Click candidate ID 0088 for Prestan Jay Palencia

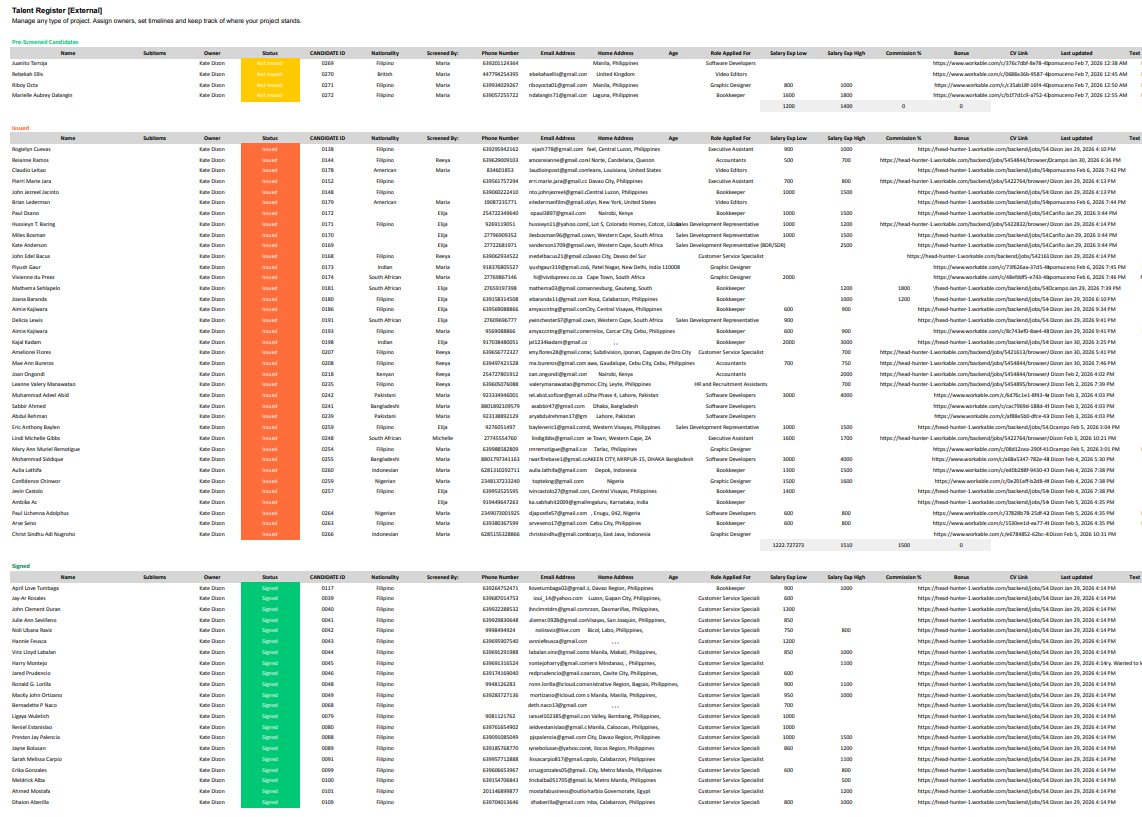[x=328, y=738]
